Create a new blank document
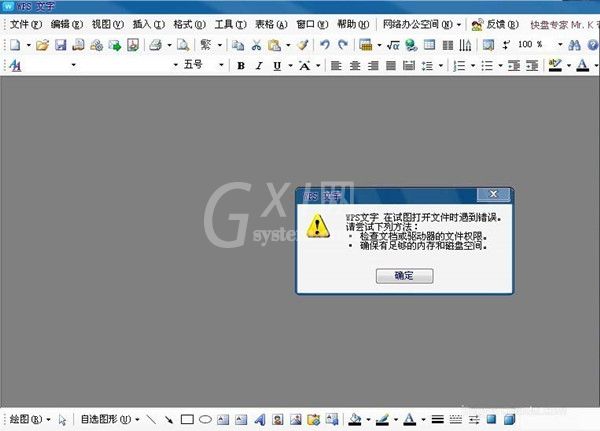Screen dimensions: 600x431 tap(15, 45)
